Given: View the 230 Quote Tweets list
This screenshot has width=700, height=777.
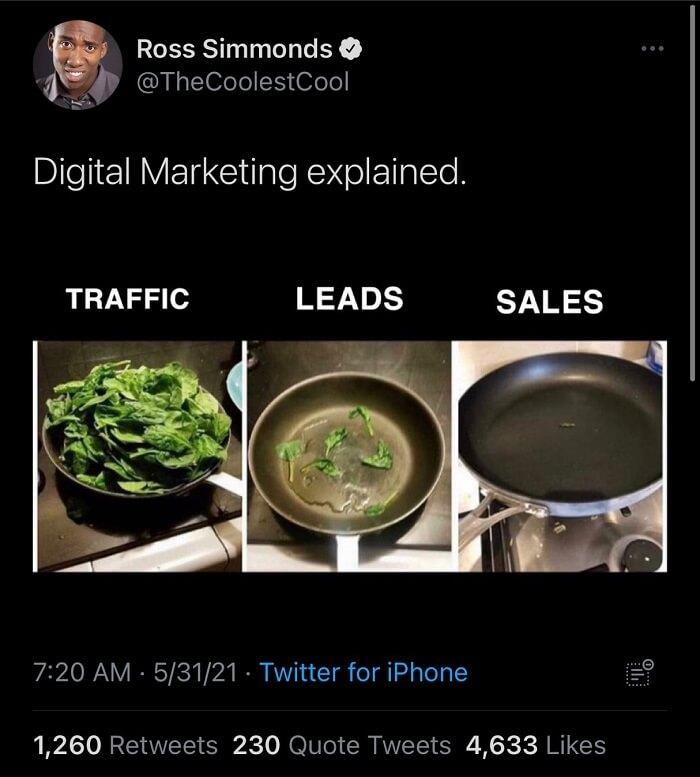Looking at the screenshot, I should coord(342,745).
